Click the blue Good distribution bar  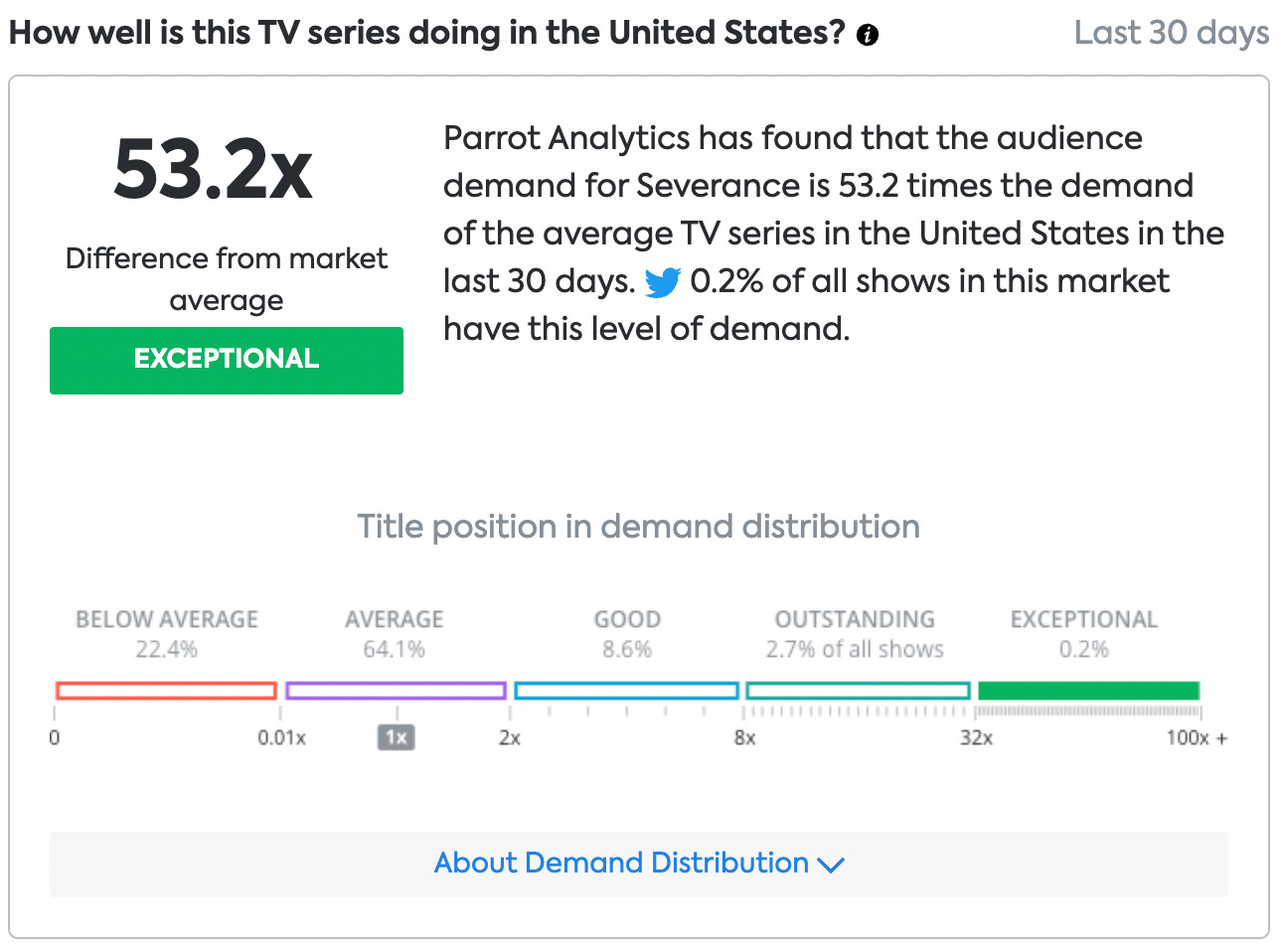coord(626,691)
